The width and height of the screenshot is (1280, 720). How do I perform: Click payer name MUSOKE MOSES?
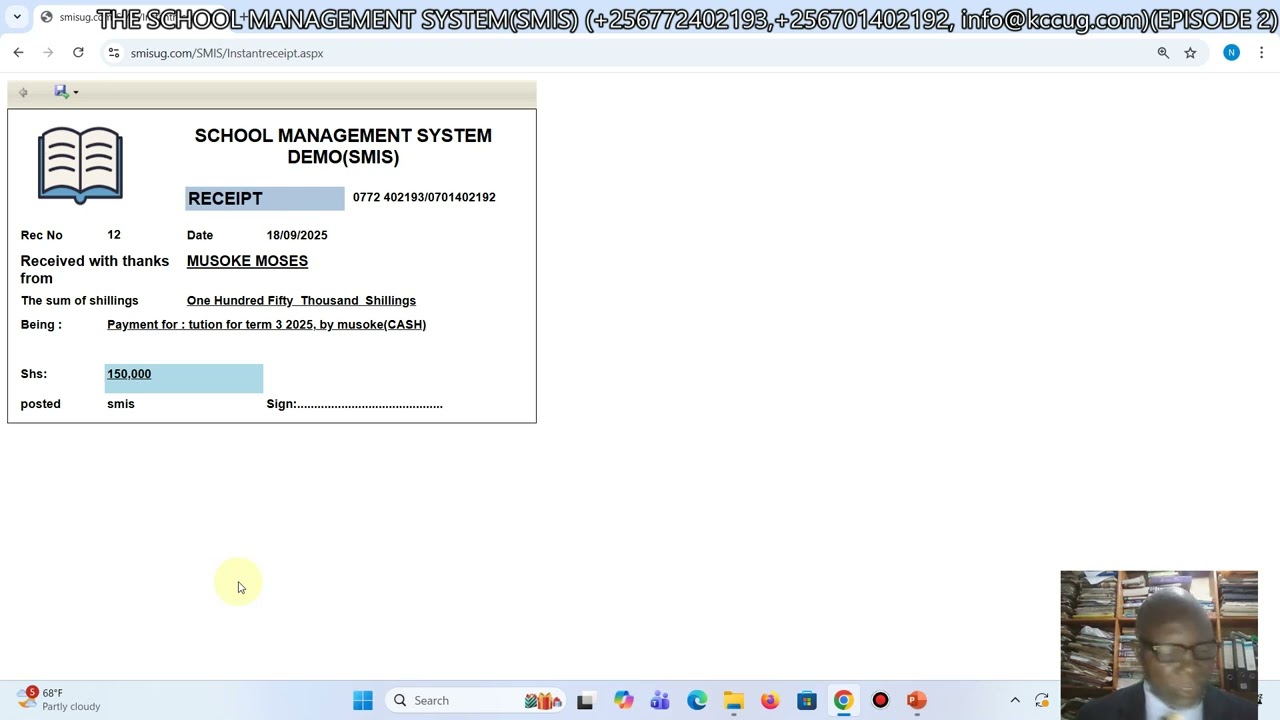247,261
